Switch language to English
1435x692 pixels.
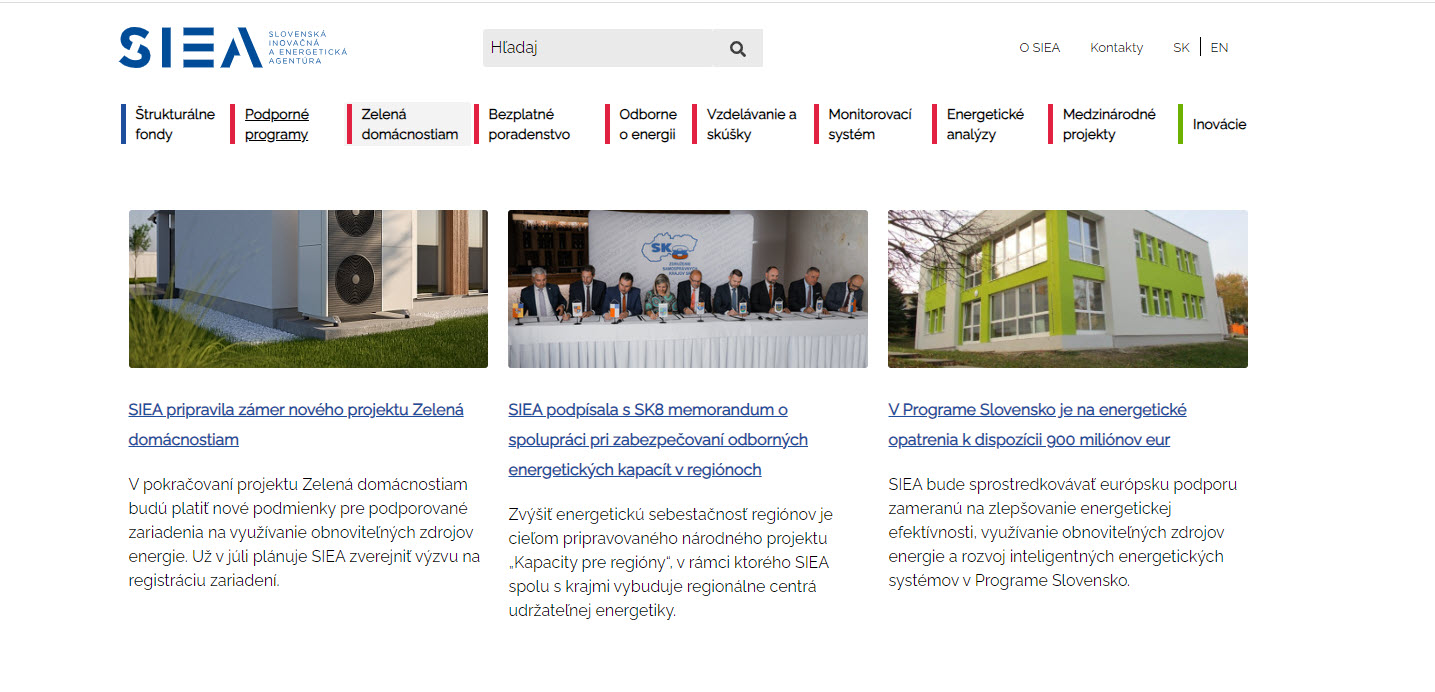pyautogui.click(x=1219, y=47)
